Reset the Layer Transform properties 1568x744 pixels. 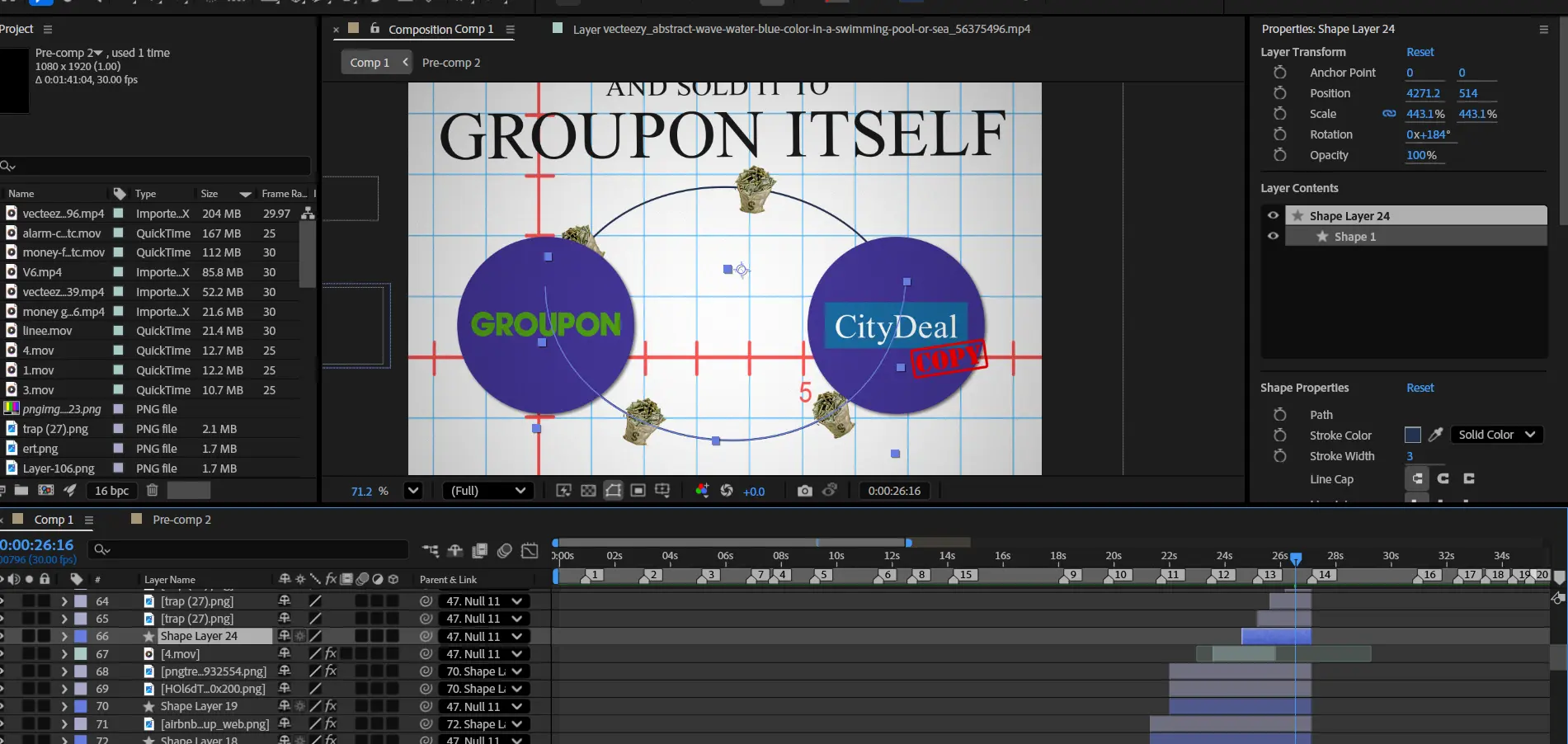tap(1420, 52)
